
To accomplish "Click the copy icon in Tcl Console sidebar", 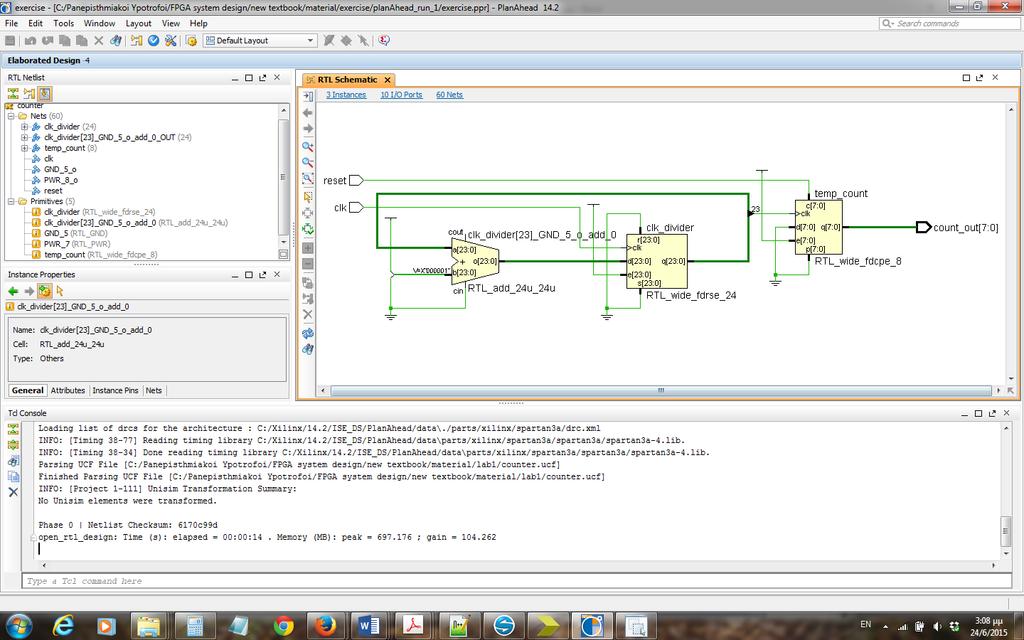I will coord(13,476).
